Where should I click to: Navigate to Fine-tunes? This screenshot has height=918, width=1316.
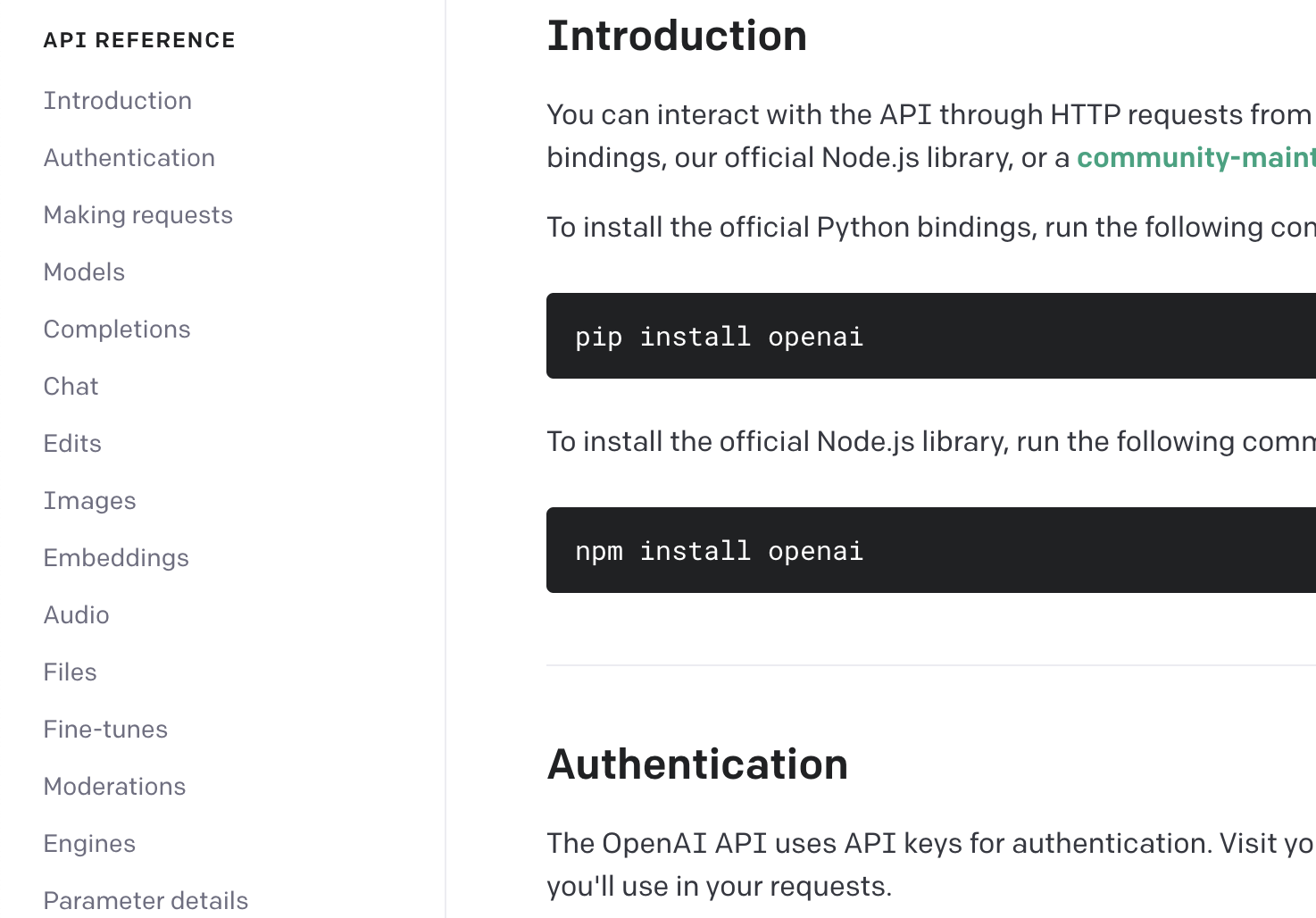[x=105, y=730]
